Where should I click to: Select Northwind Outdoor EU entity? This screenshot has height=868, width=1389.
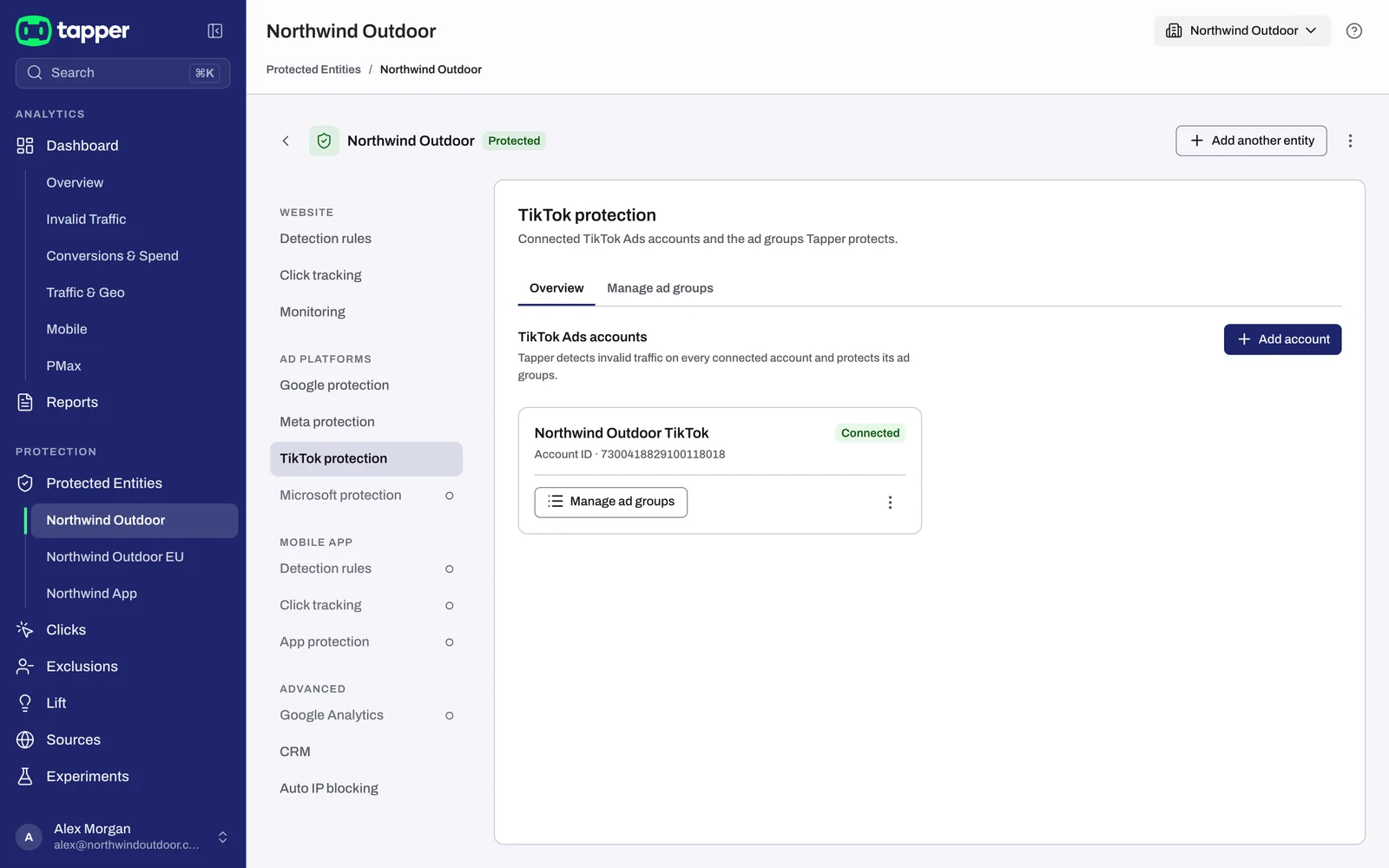click(135, 557)
